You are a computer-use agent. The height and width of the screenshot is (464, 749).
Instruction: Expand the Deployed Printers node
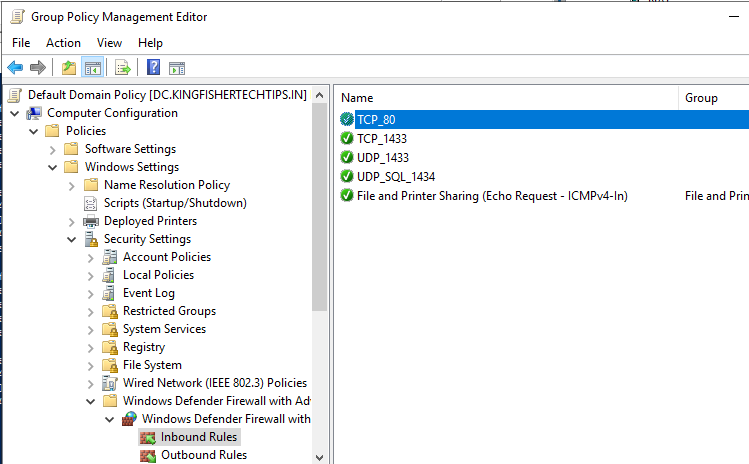[x=72, y=222]
